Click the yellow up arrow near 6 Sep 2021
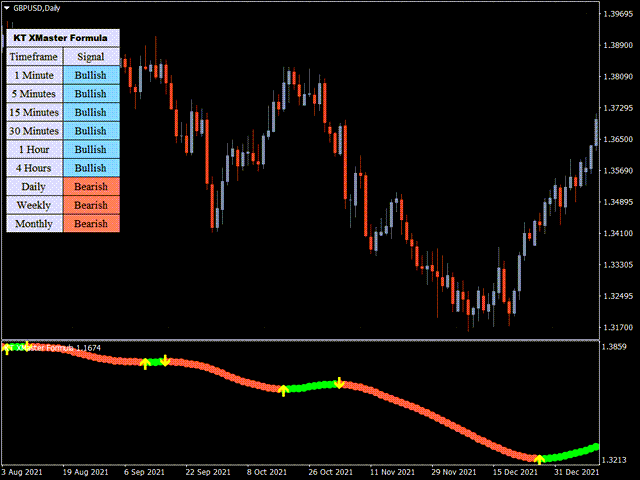The width and height of the screenshot is (640, 480). tap(145, 364)
